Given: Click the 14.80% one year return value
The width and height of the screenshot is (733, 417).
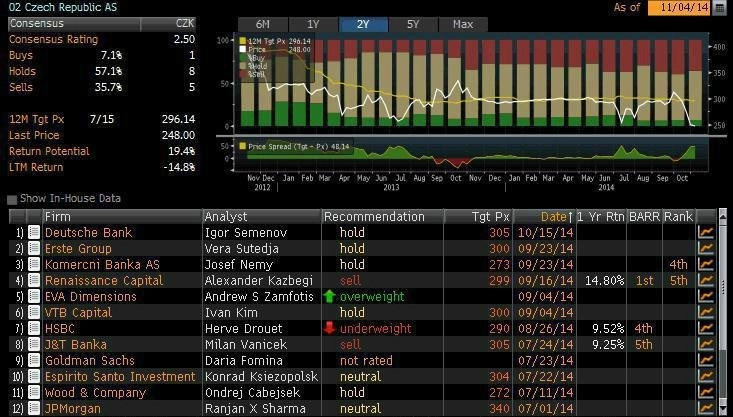Looking at the screenshot, I should click(604, 280).
